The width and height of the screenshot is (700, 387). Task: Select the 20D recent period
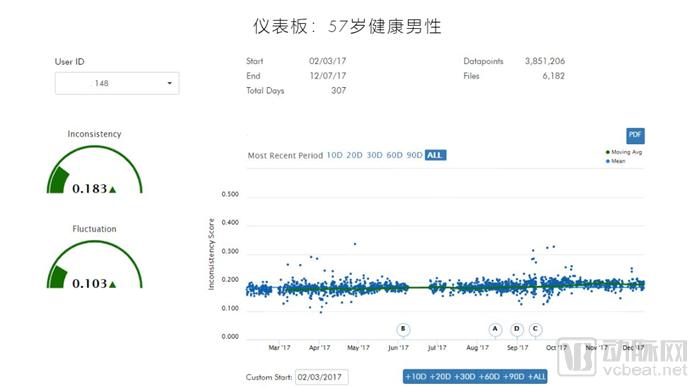pyautogui.click(x=354, y=155)
